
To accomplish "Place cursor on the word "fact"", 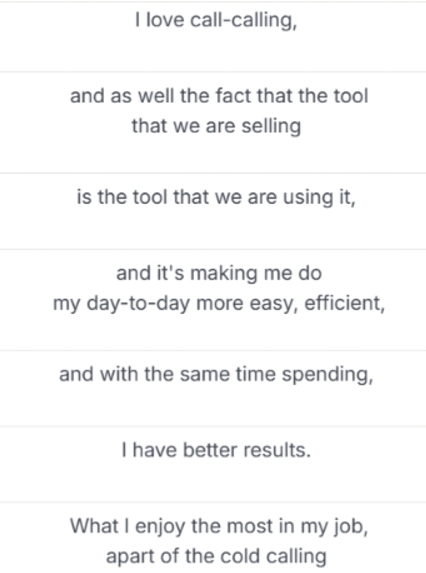I will [x=232, y=96].
